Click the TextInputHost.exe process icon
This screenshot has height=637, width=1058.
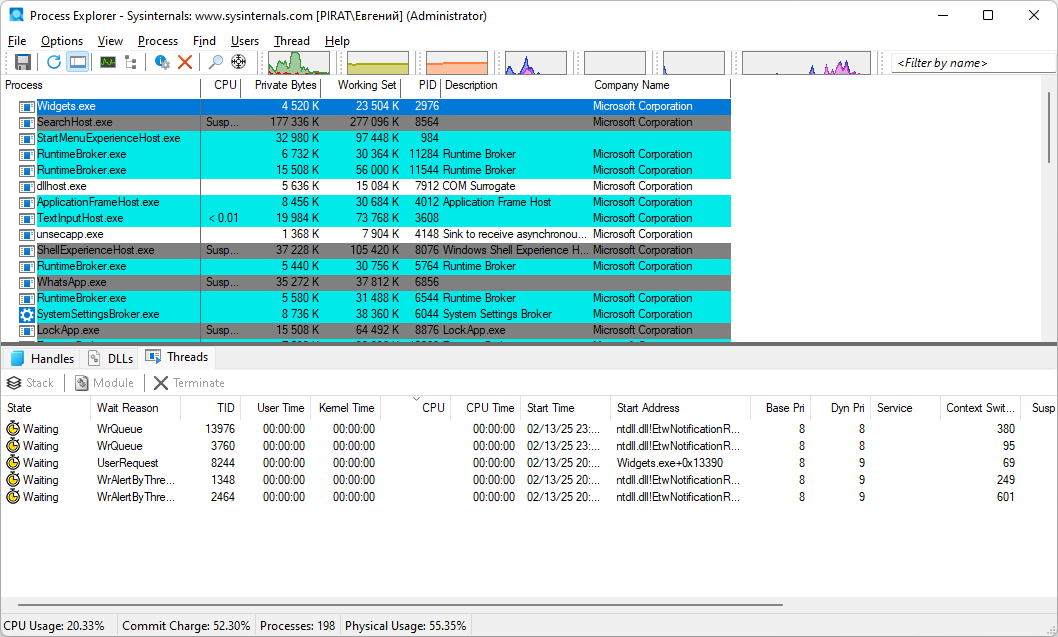coord(26,219)
